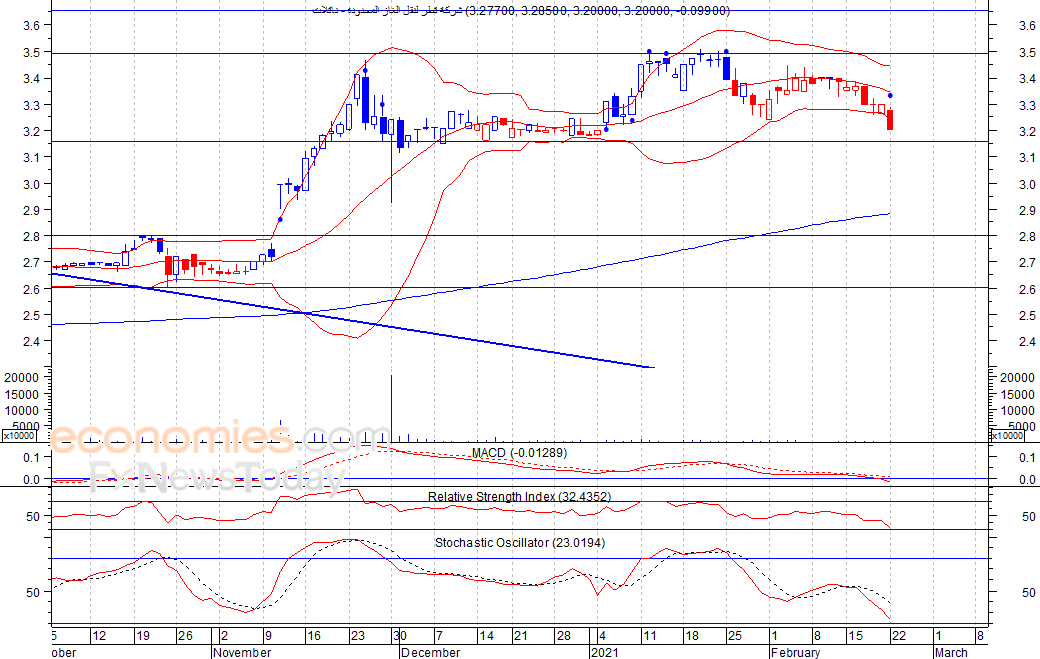1040x659 pixels.
Task: Click the 0.1 MACD scale label on right axis
Action: (1027, 457)
